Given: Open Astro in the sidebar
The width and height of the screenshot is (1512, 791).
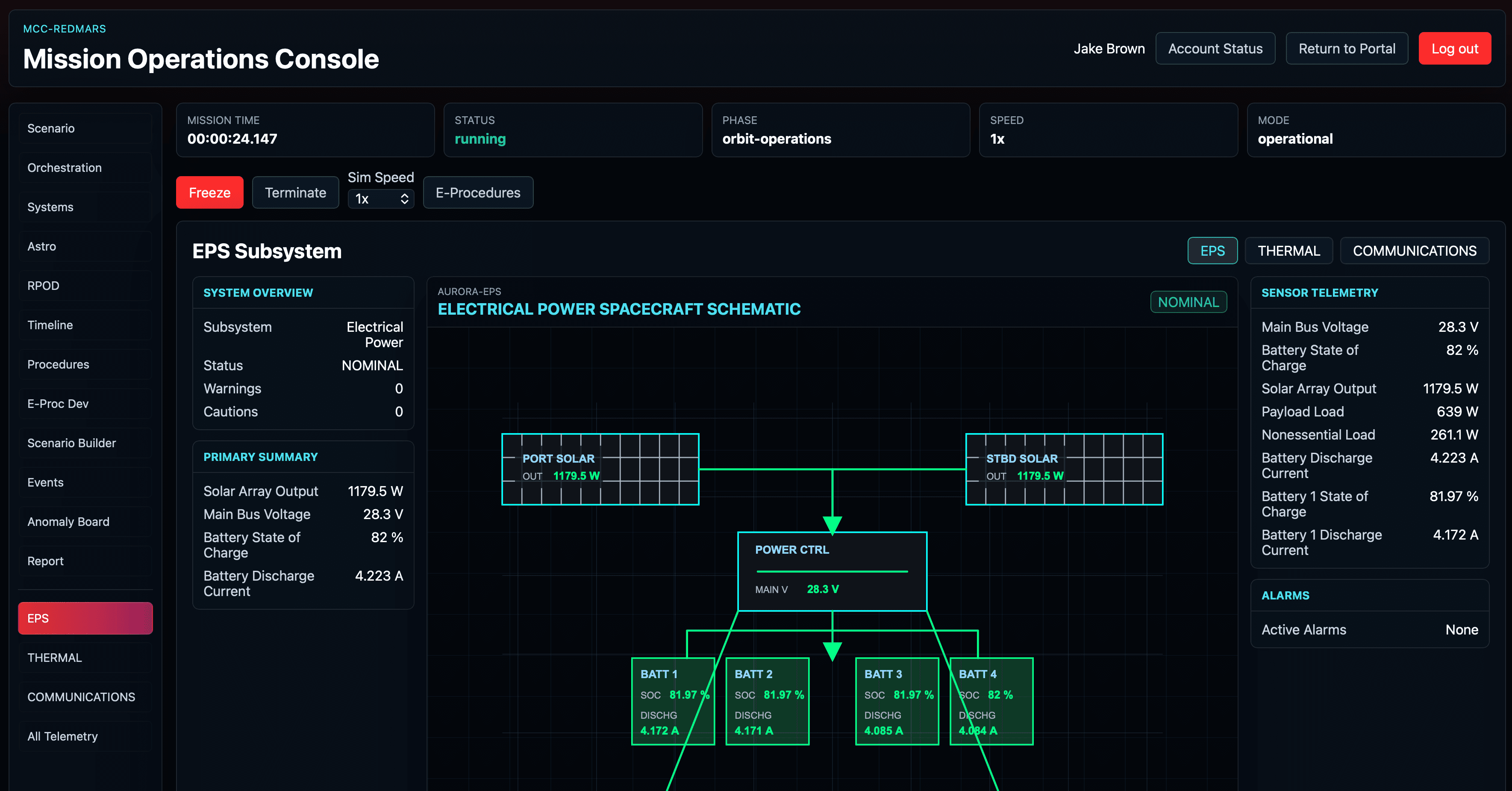Looking at the screenshot, I should pos(85,246).
